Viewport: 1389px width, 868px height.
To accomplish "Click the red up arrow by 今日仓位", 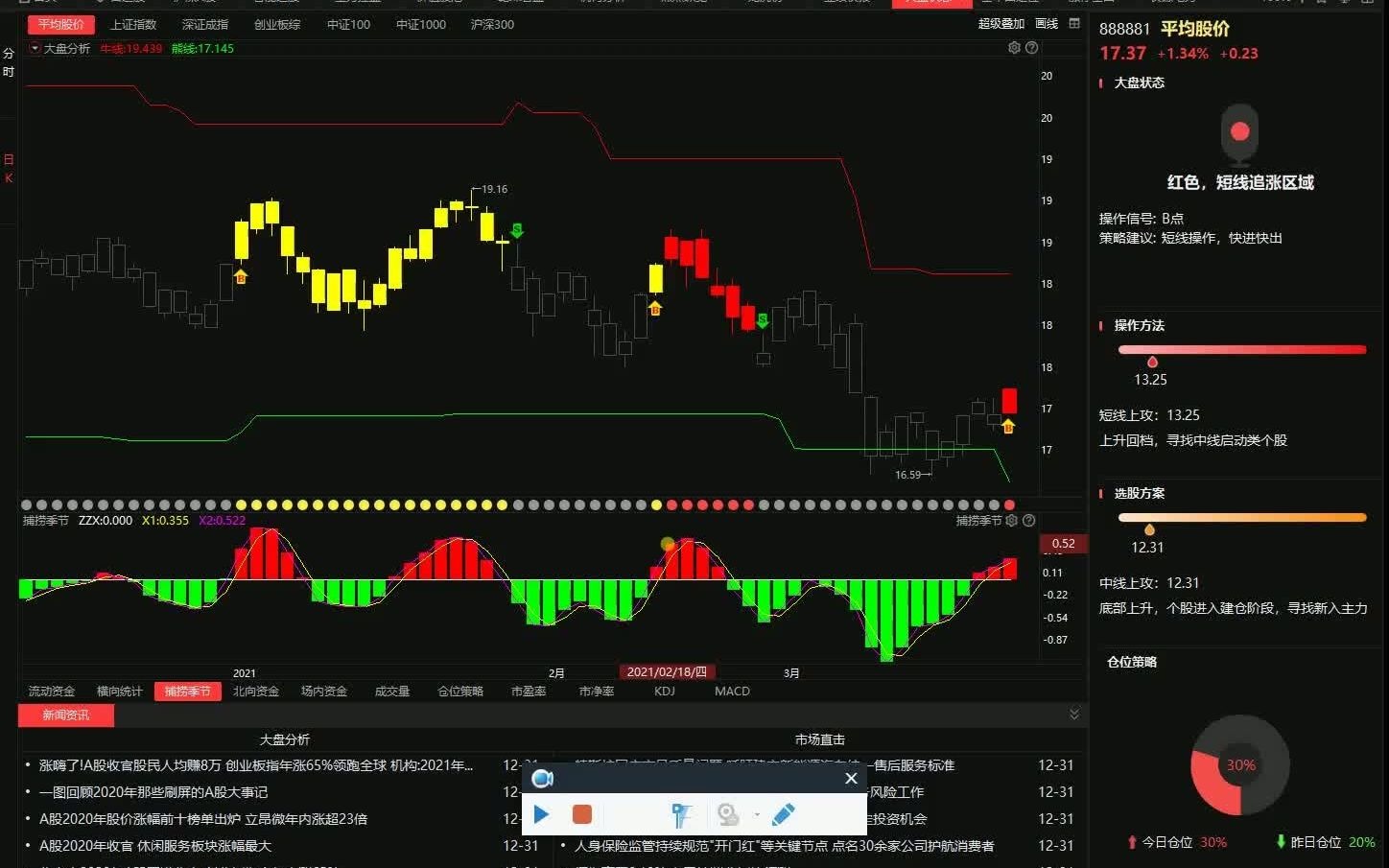I will tap(1132, 842).
